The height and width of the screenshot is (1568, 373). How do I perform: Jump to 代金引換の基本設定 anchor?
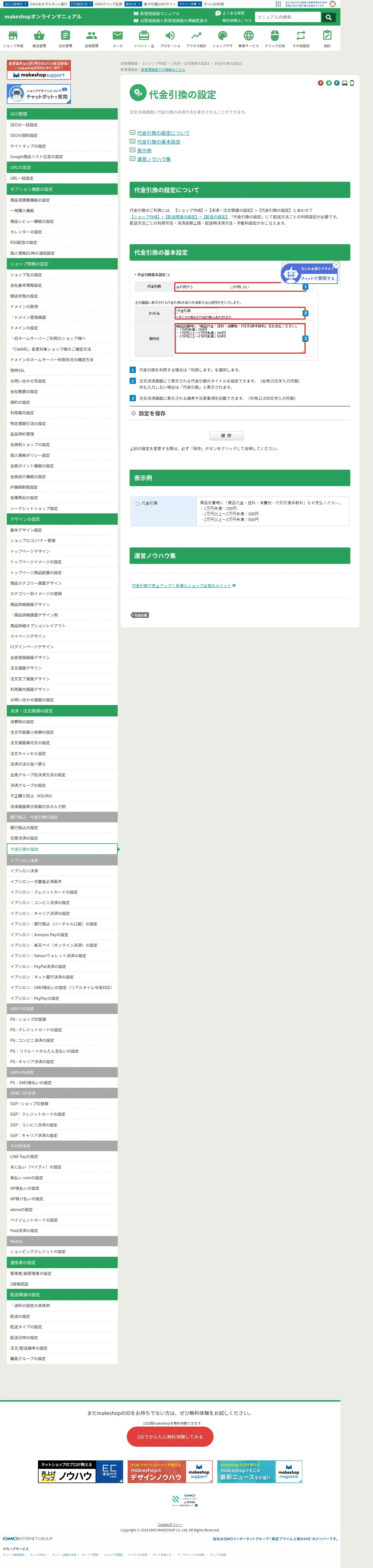pos(158,142)
